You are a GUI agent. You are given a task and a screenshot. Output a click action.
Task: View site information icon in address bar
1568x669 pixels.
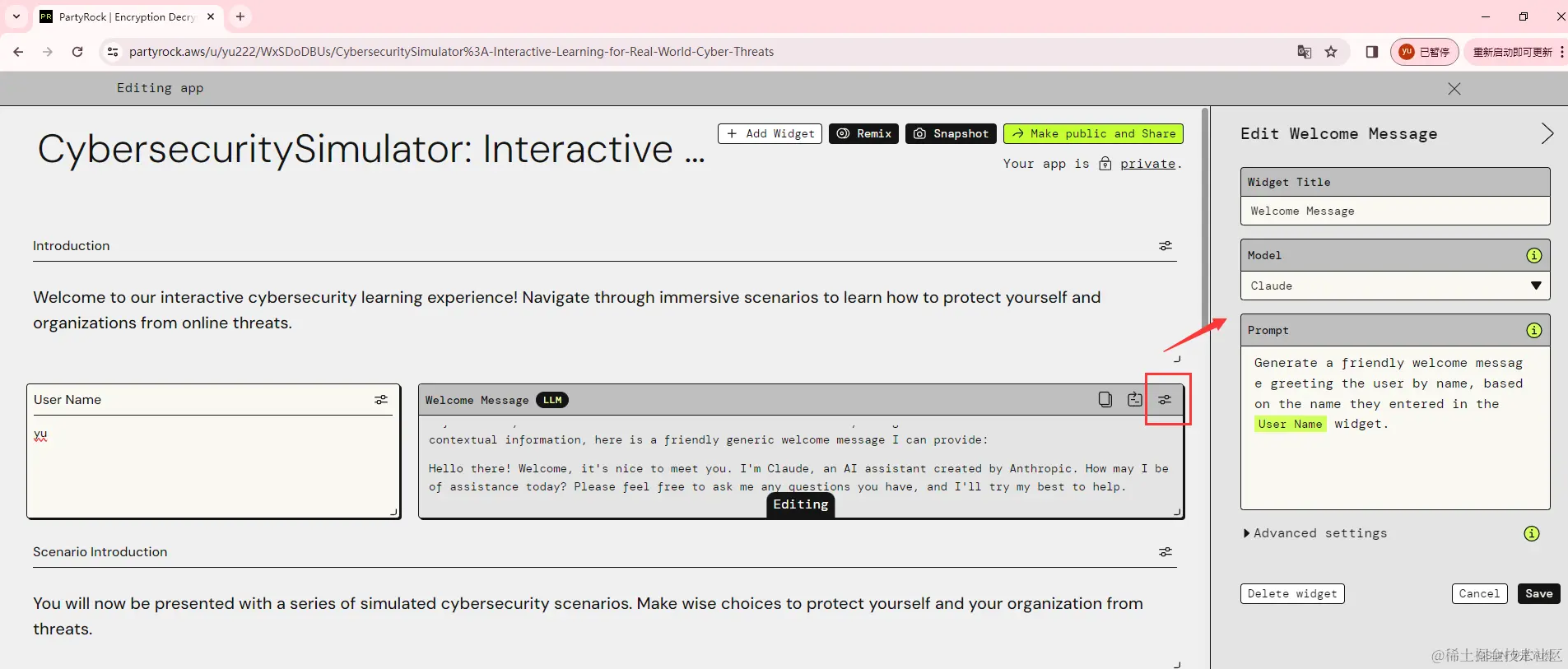(113, 52)
